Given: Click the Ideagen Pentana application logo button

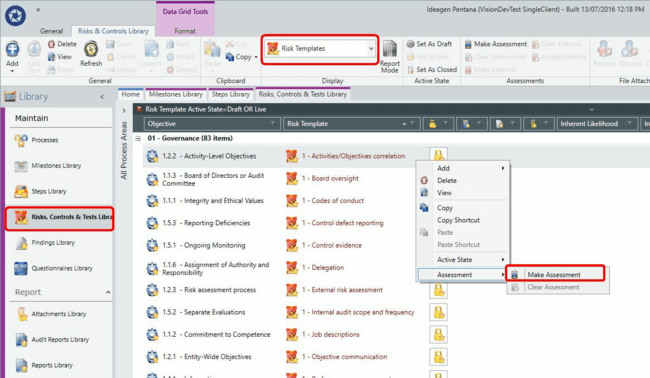Looking at the screenshot, I should [15, 16].
